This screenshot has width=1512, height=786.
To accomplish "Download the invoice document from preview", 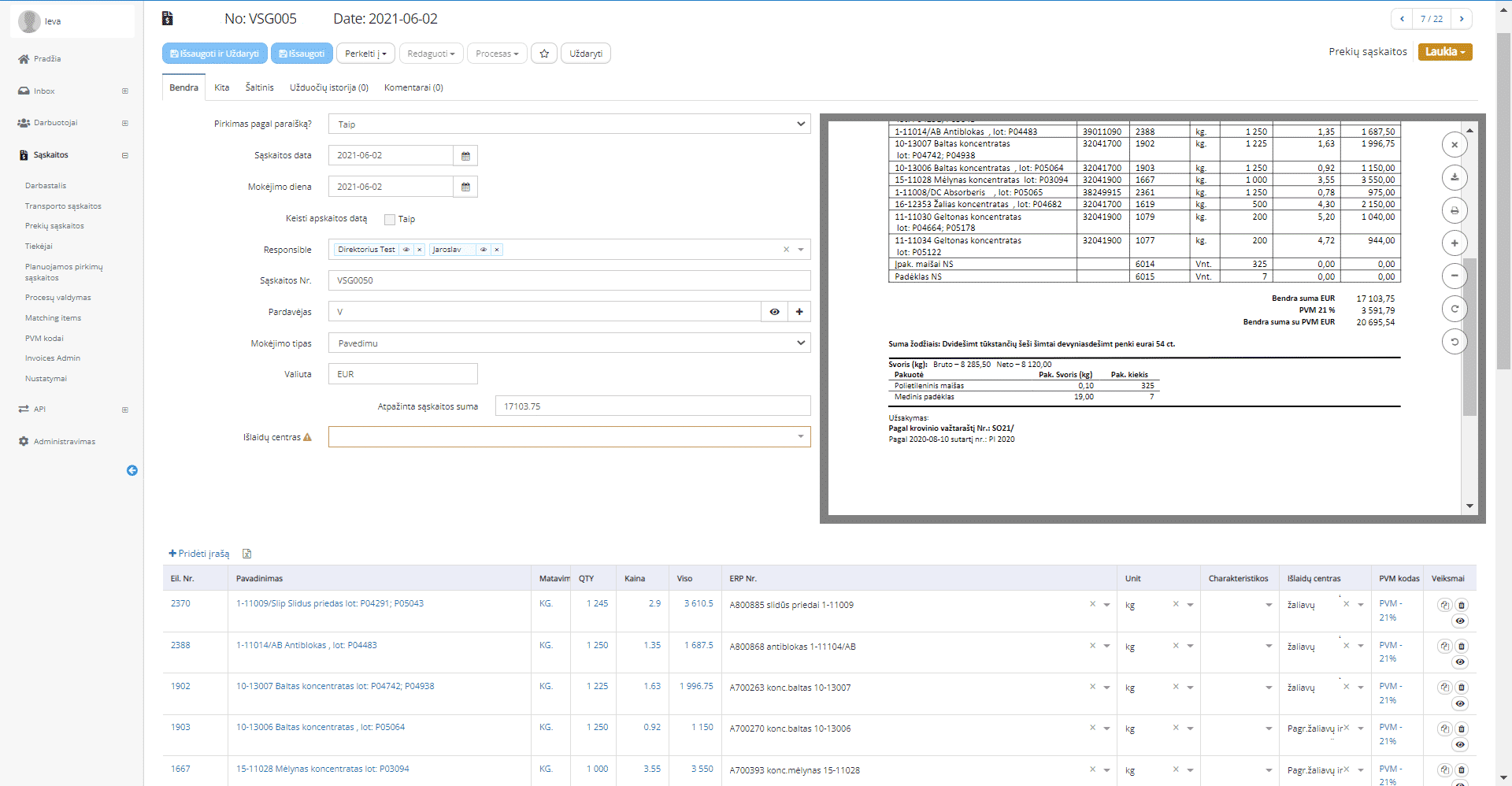I will [1455, 177].
